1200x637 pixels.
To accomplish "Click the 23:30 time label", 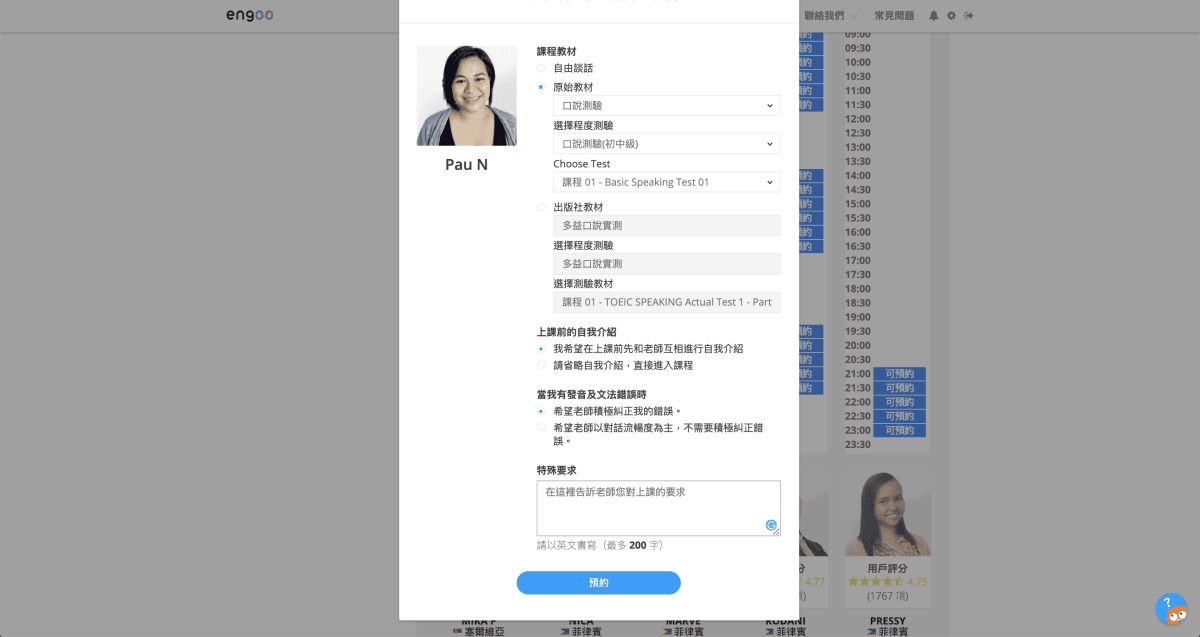I will tap(858, 444).
